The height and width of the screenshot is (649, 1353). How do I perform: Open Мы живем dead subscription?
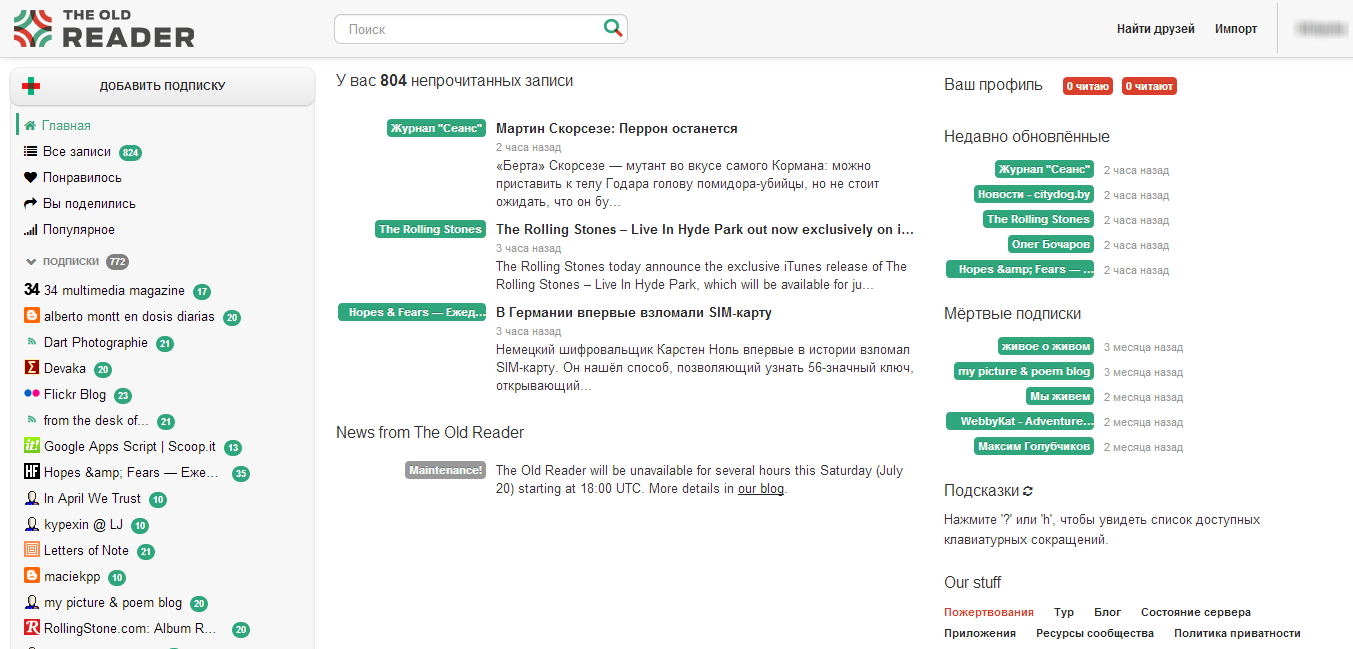click(1060, 396)
